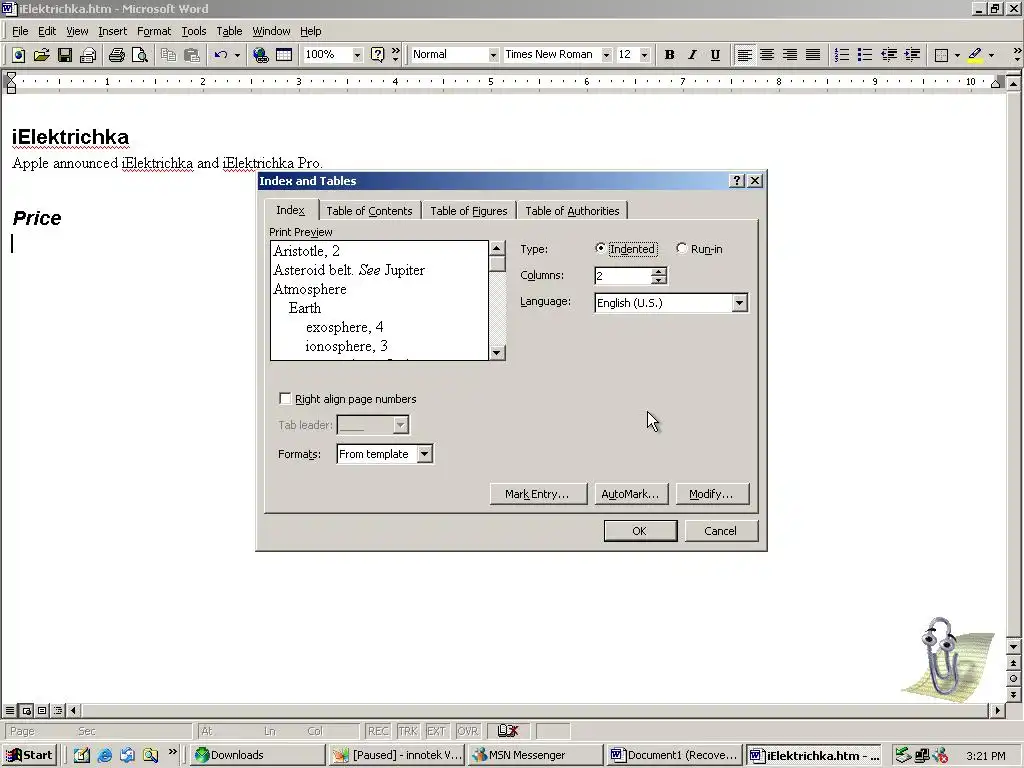Click the E-mail envelope toolbar icon
The width and height of the screenshot is (1024, 768).
88,55
